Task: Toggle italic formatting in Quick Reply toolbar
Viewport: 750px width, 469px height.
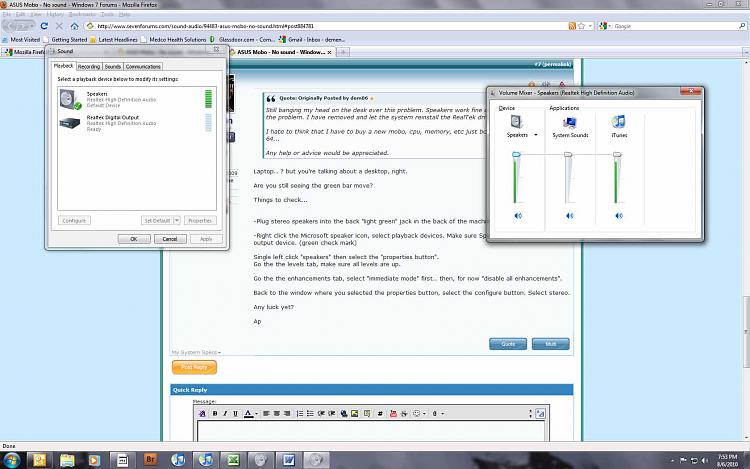Action: click(x=225, y=414)
